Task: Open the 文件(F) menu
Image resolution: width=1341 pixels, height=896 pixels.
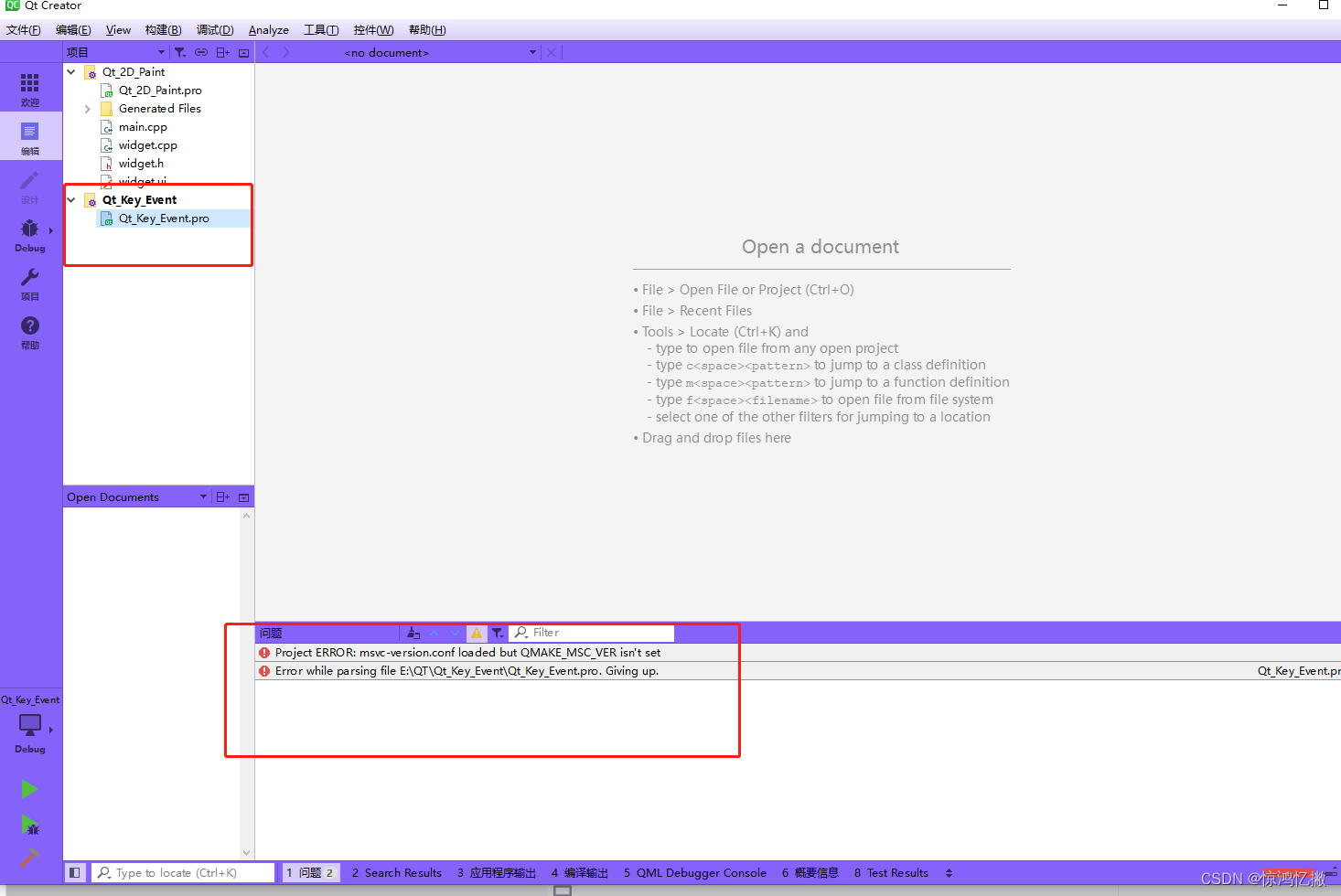Action: pos(24,30)
